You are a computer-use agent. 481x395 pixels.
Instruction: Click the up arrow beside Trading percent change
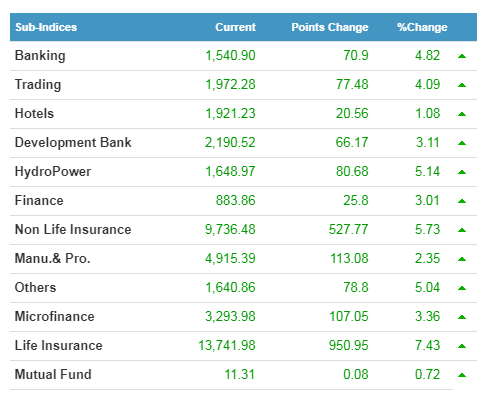[x=462, y=85]
